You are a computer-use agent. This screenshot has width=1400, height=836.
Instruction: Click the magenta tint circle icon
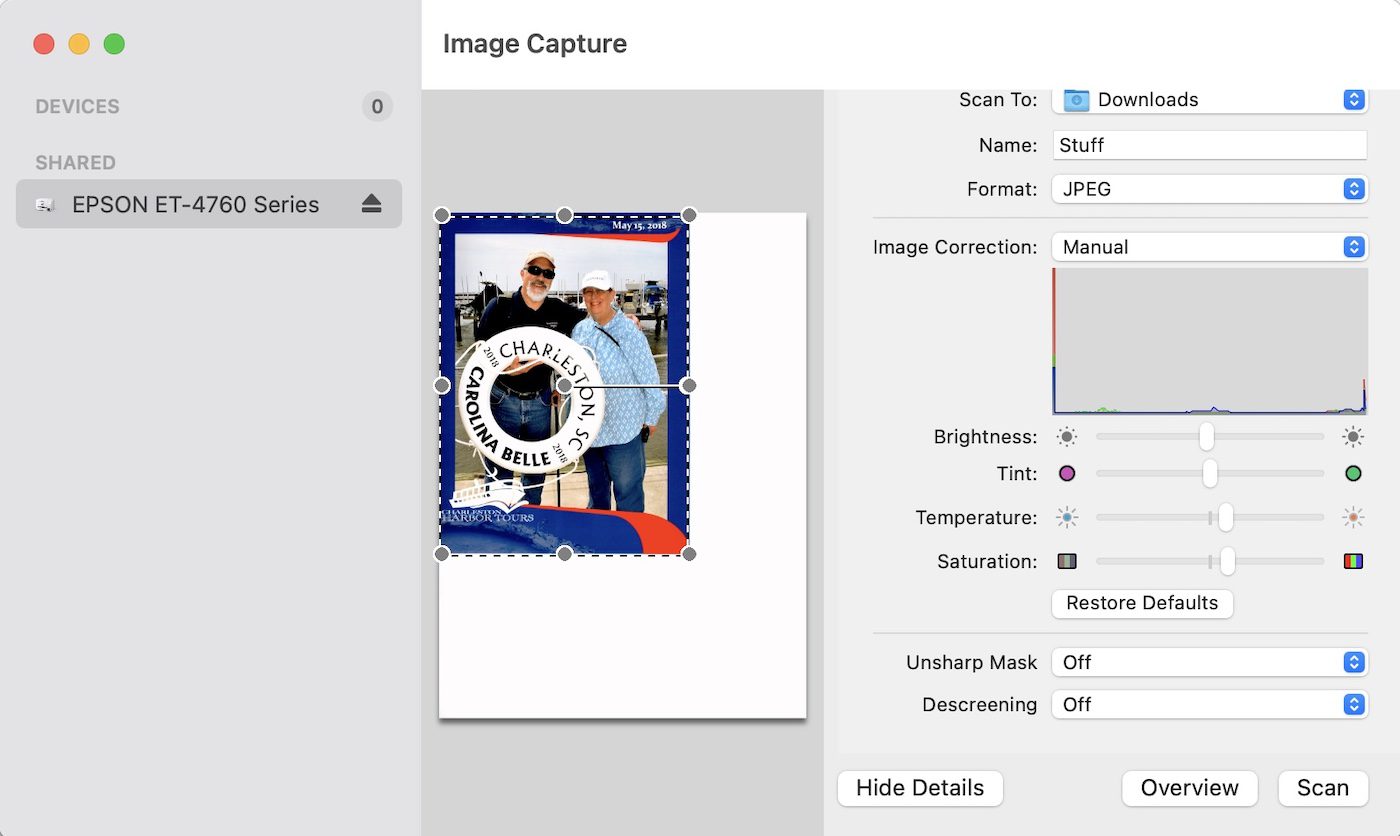[x=1067, y=473]
